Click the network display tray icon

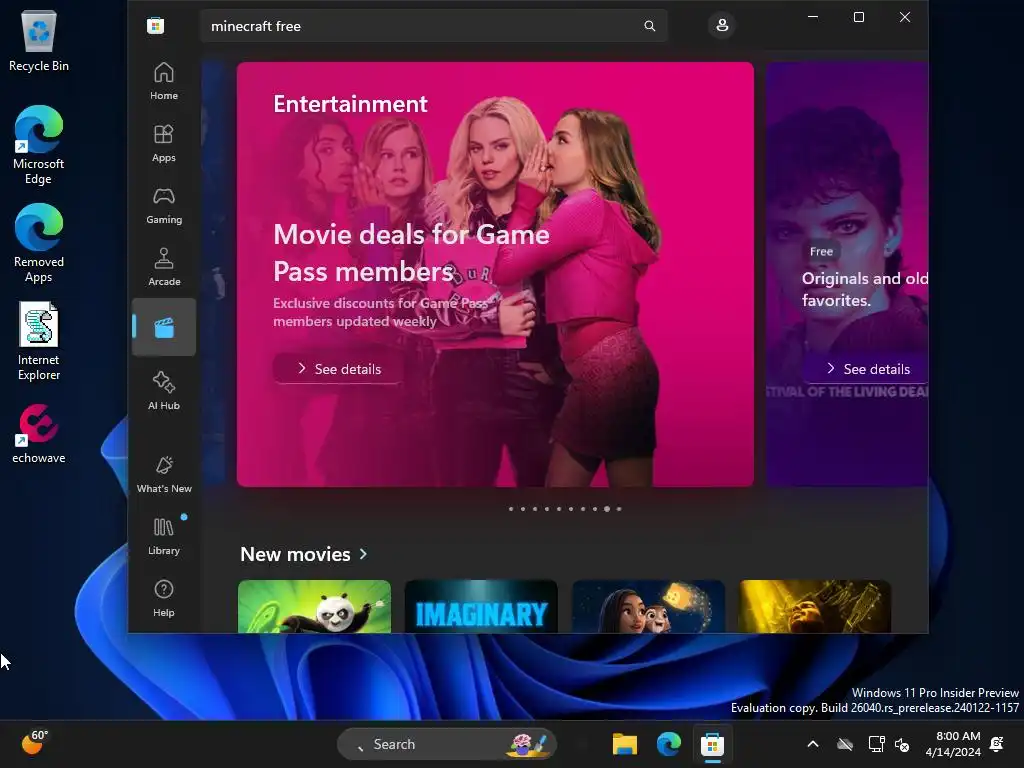[876, 744]
